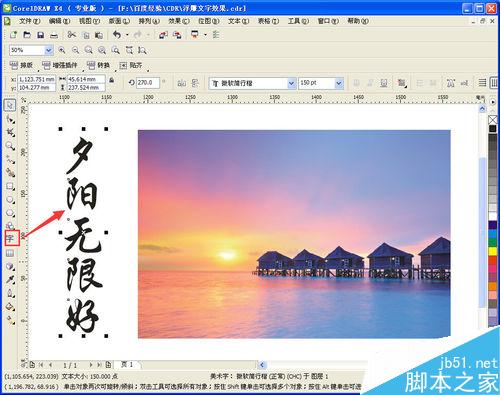Select the Crop tool in the toolbox
Image resolution: width=500 pixels, height=395 pixels.
coord(10,132)
